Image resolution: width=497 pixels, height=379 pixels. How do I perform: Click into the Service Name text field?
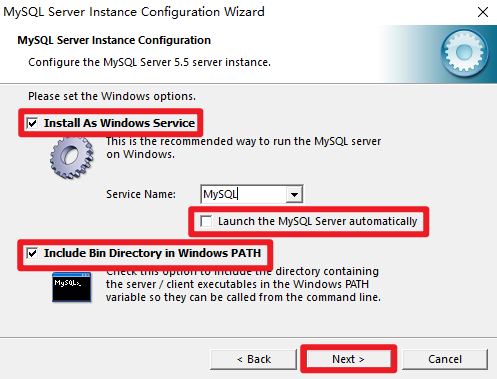[244, 194]
